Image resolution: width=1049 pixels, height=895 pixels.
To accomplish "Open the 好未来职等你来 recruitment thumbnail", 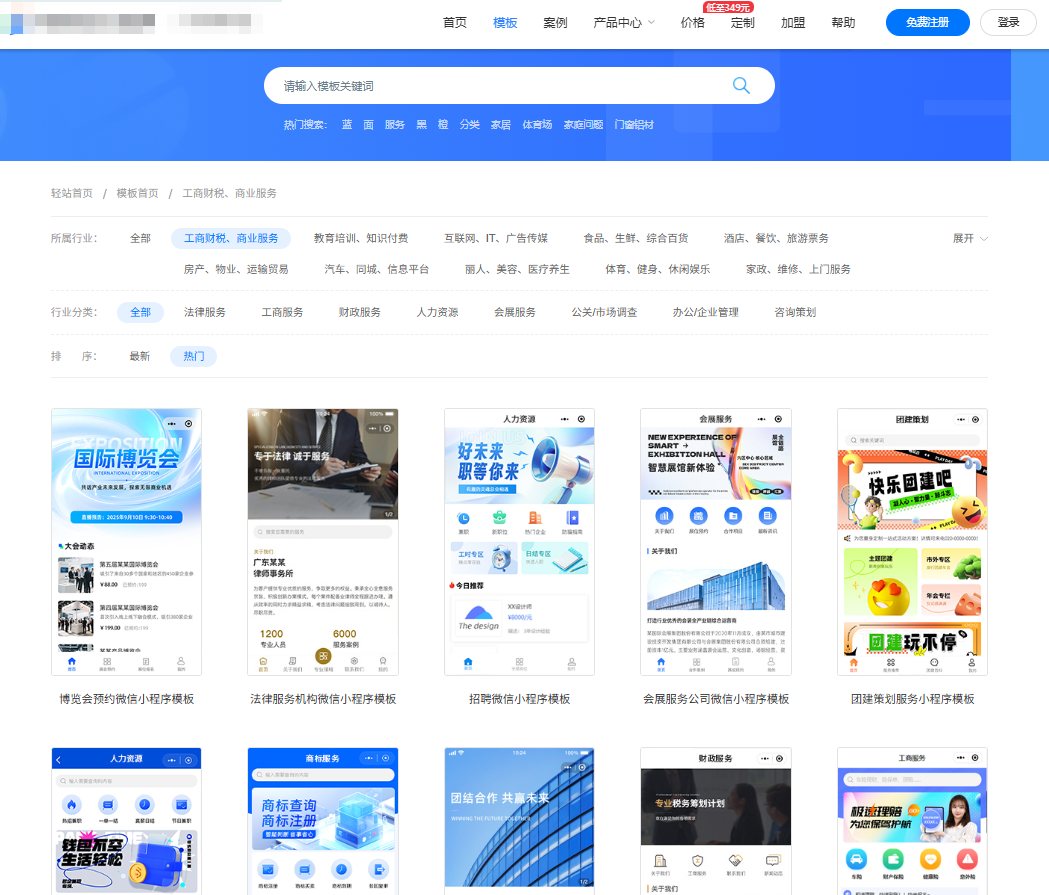I will point(519,542).
